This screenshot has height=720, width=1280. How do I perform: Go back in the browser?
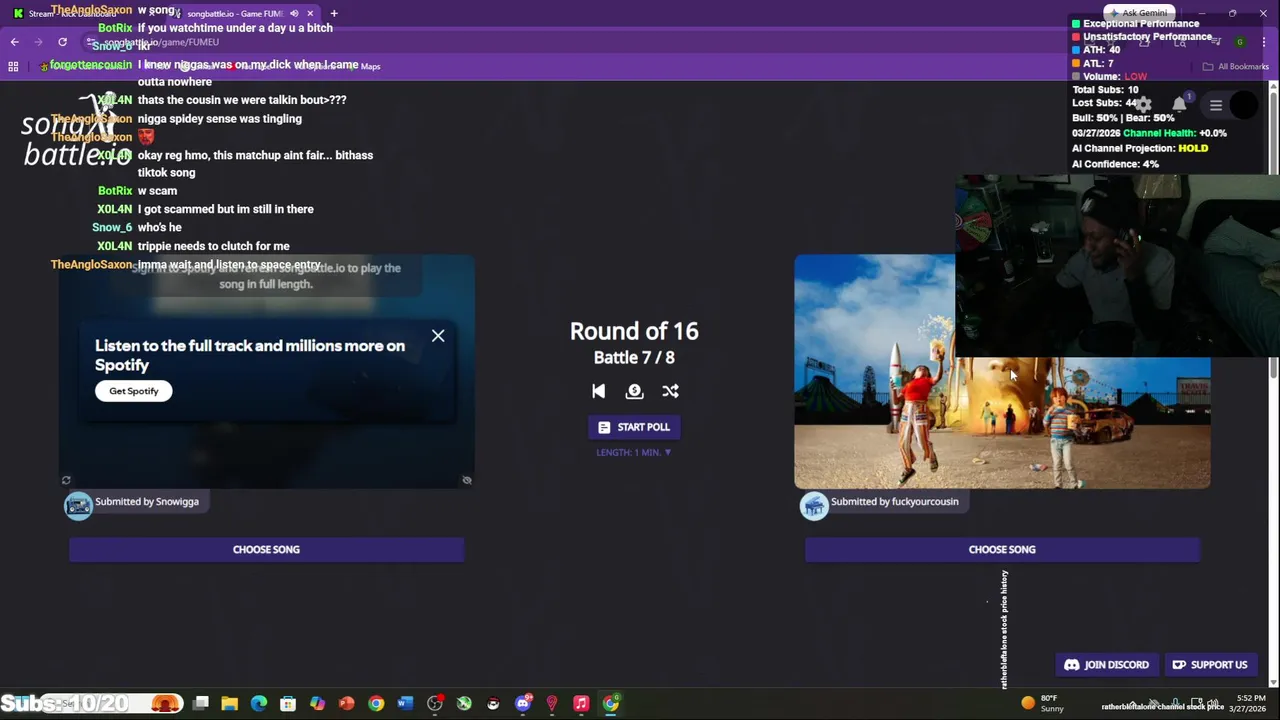pyautogui.click(x=14, y=42)
